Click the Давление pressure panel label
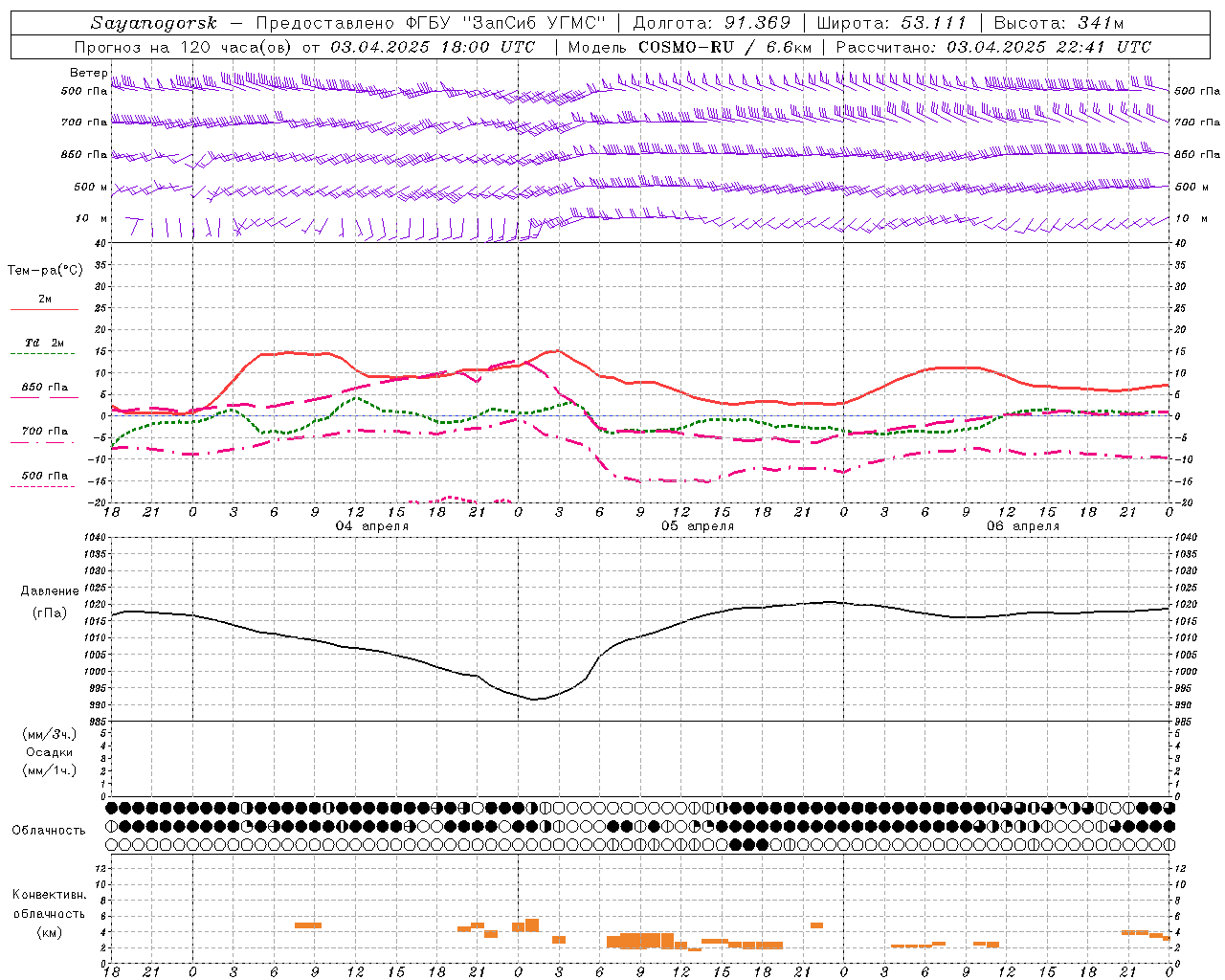Screen dimensions: 1225x980 coord(50,591)
